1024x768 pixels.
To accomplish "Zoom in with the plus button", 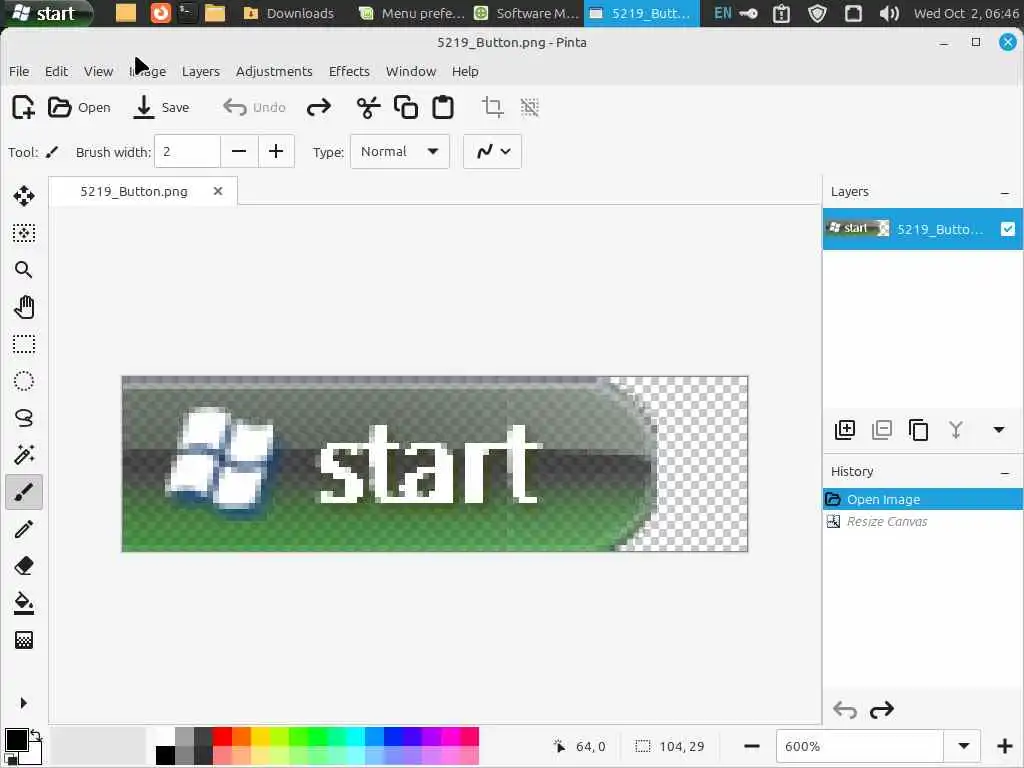I will [x=1004, y=746].
